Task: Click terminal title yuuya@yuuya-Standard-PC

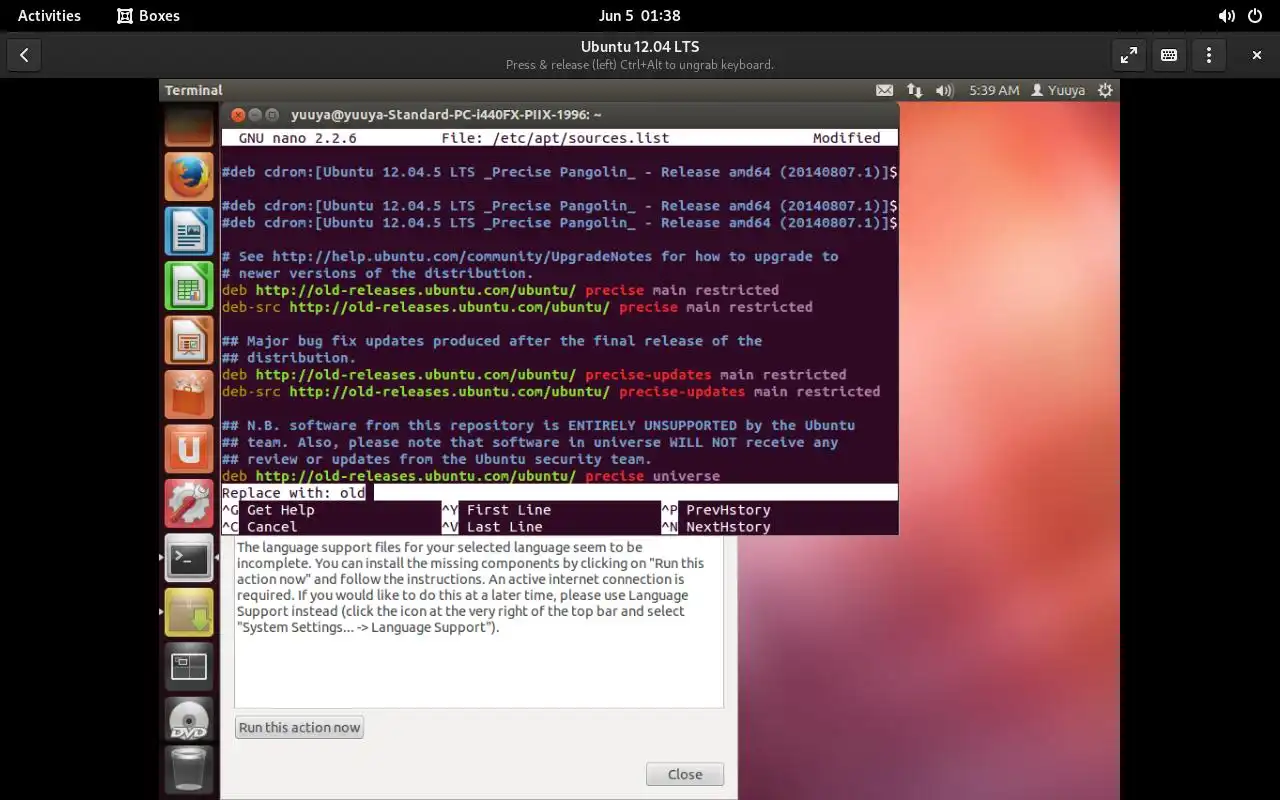Action: tap(446, 115)
